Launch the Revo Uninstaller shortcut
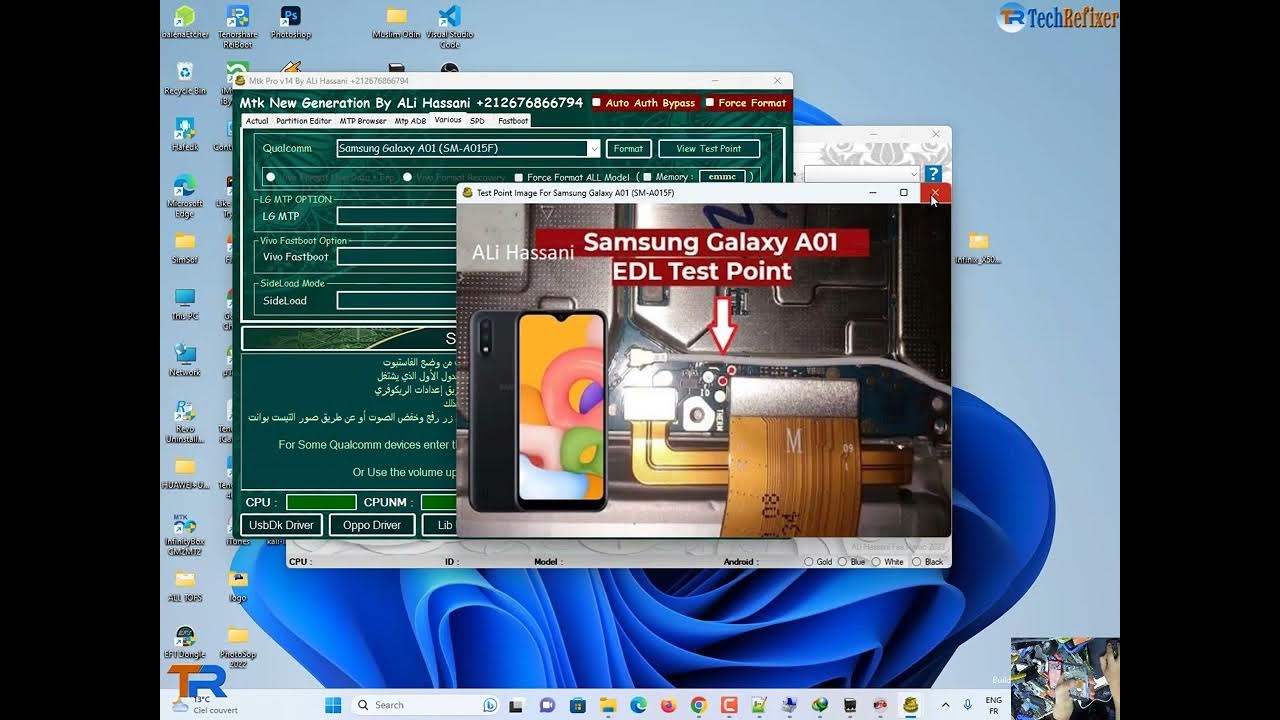Screen dimensions: 1280x720 (x=185, y=421)
